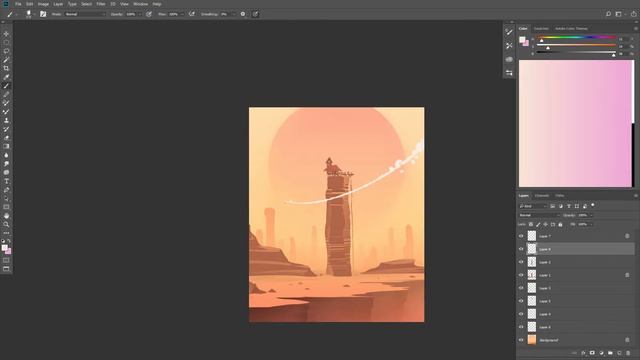Open smoothing options gear icon

coord(243,14)
